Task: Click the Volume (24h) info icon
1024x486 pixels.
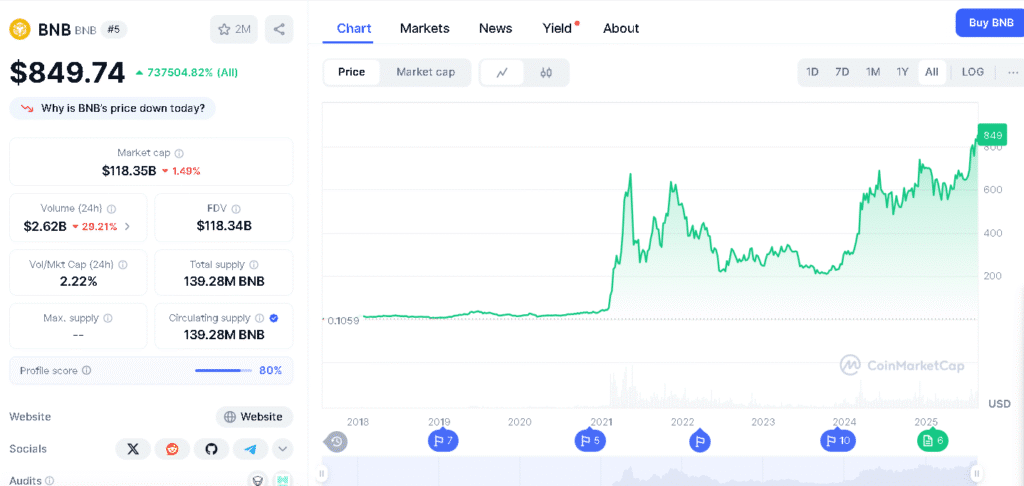Action: coord(112,209)
